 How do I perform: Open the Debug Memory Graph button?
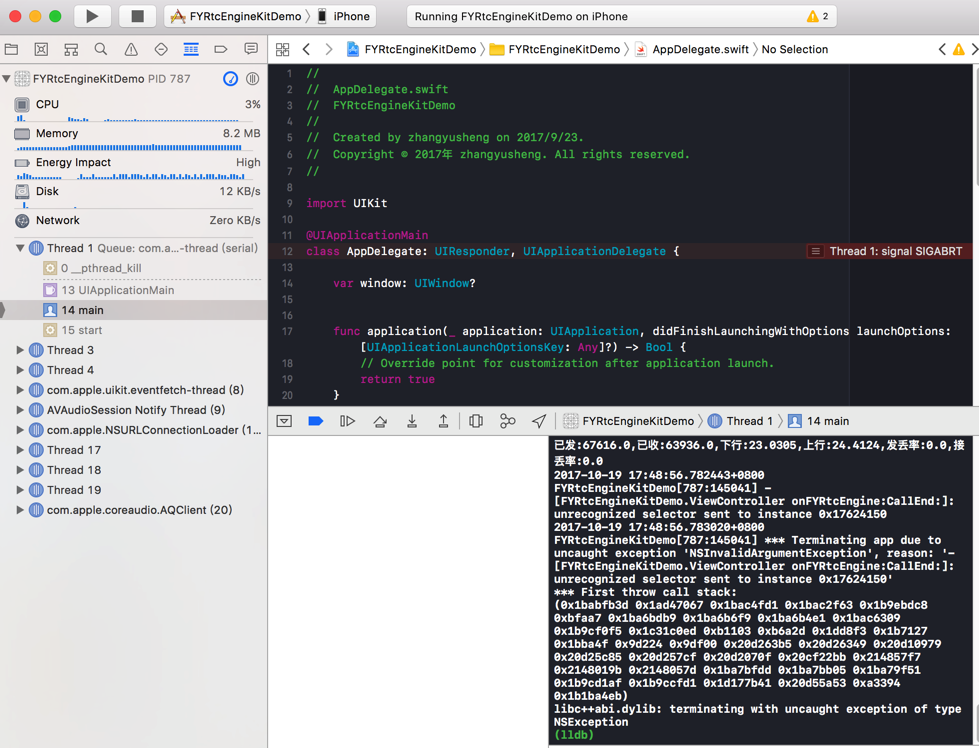(x=508, y=421)
